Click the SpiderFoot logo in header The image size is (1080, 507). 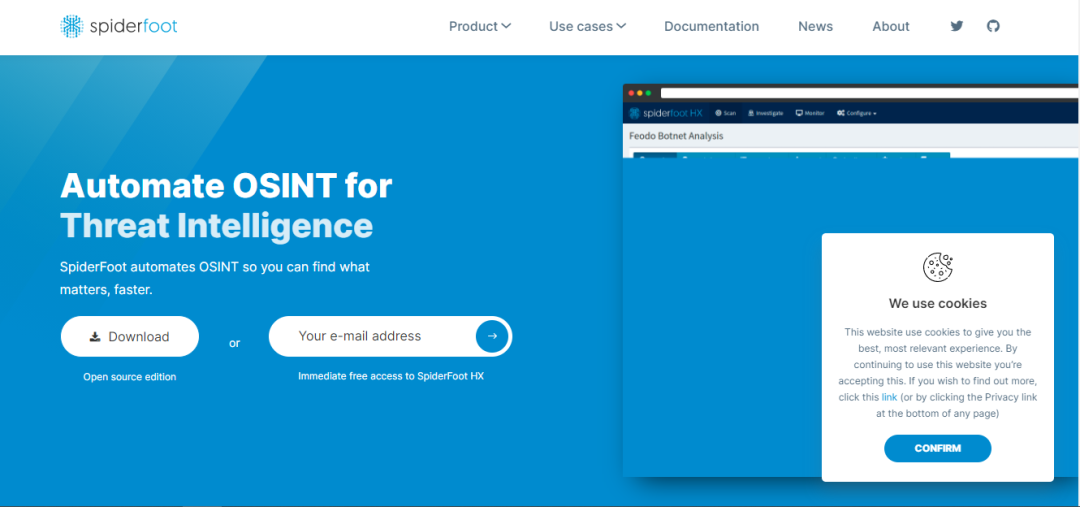(118, 26)
